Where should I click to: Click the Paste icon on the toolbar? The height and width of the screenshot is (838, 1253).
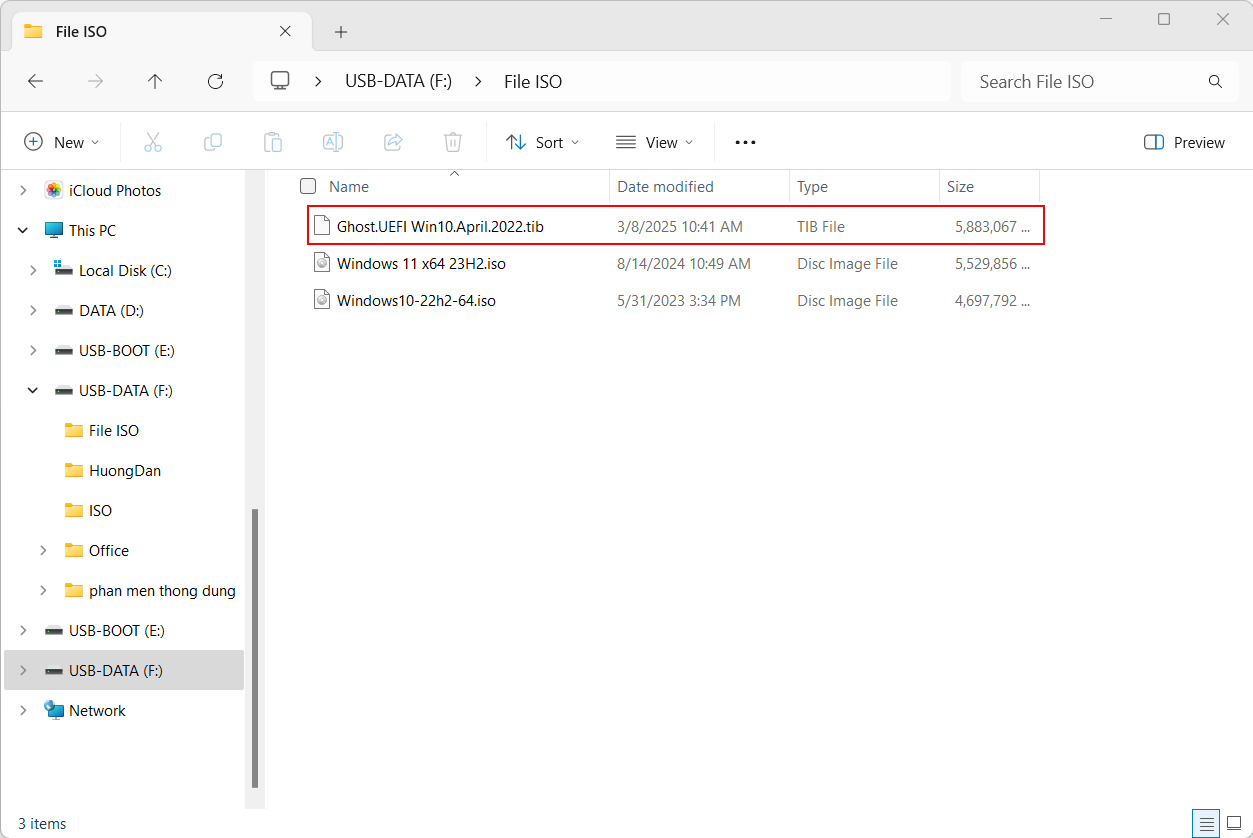tap(272, 142)
